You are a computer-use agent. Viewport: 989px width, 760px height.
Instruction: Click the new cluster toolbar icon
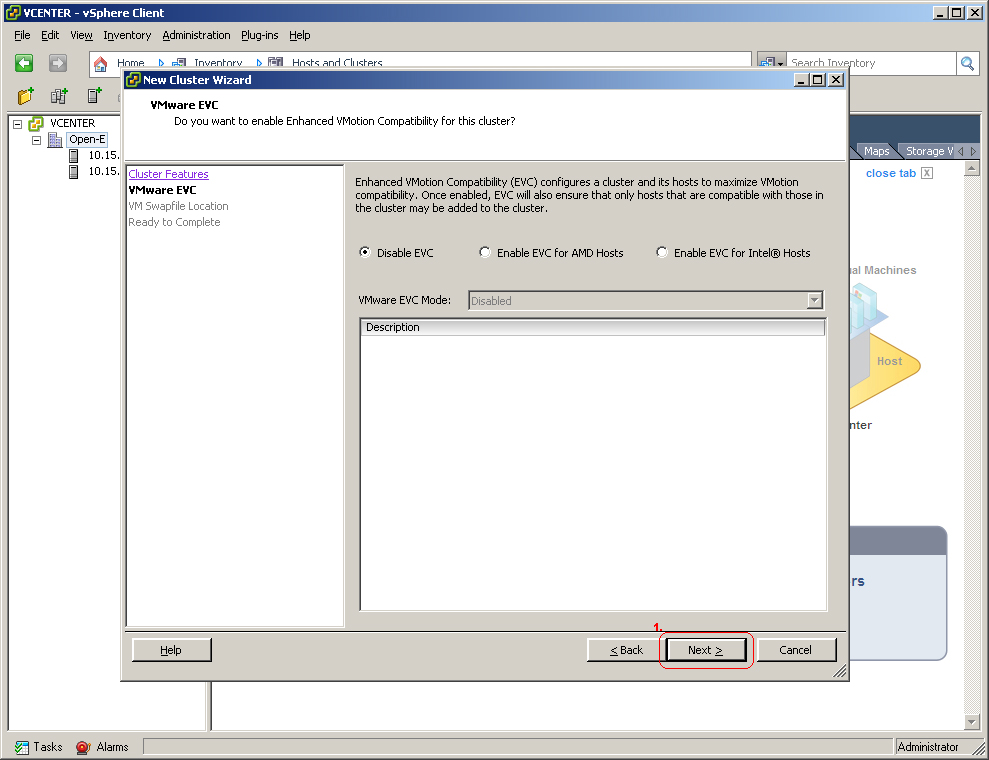(x=59, y=96)
